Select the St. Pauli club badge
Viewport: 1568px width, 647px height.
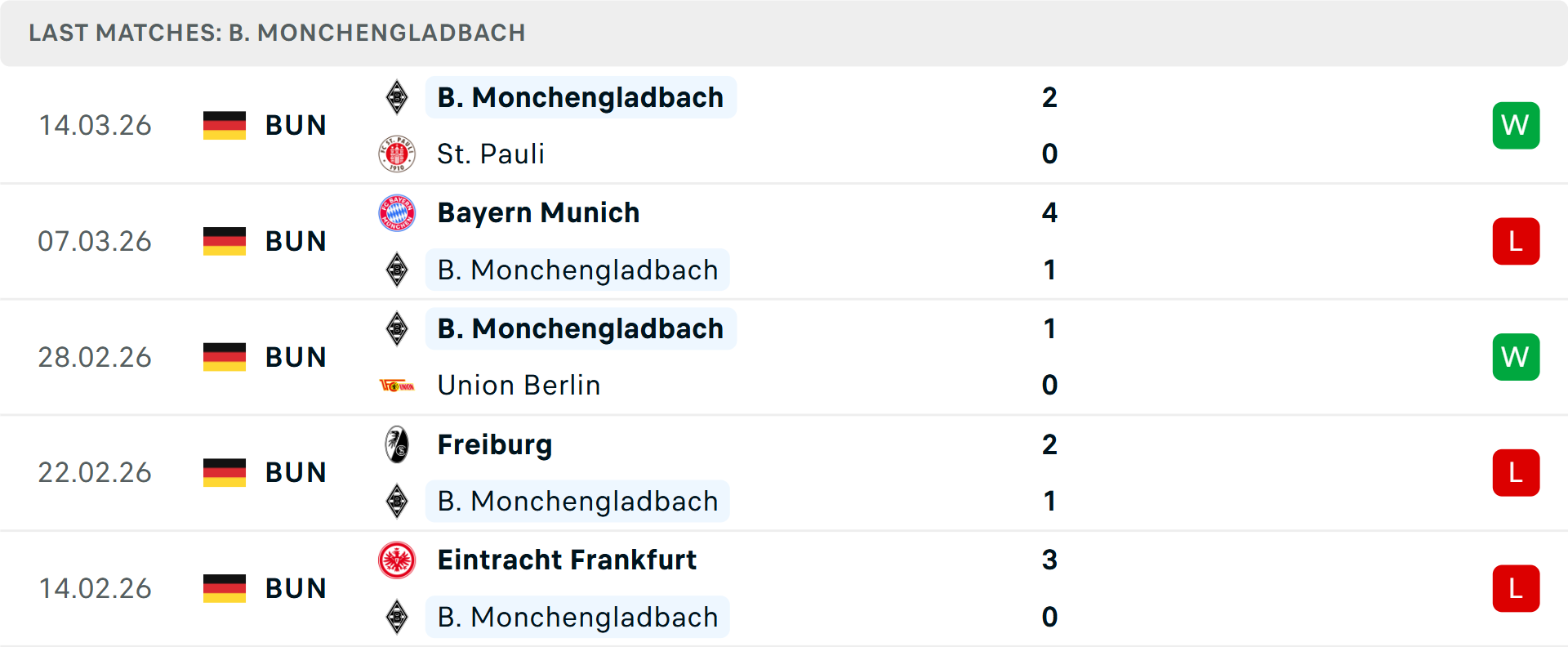[x=397, y=154]
